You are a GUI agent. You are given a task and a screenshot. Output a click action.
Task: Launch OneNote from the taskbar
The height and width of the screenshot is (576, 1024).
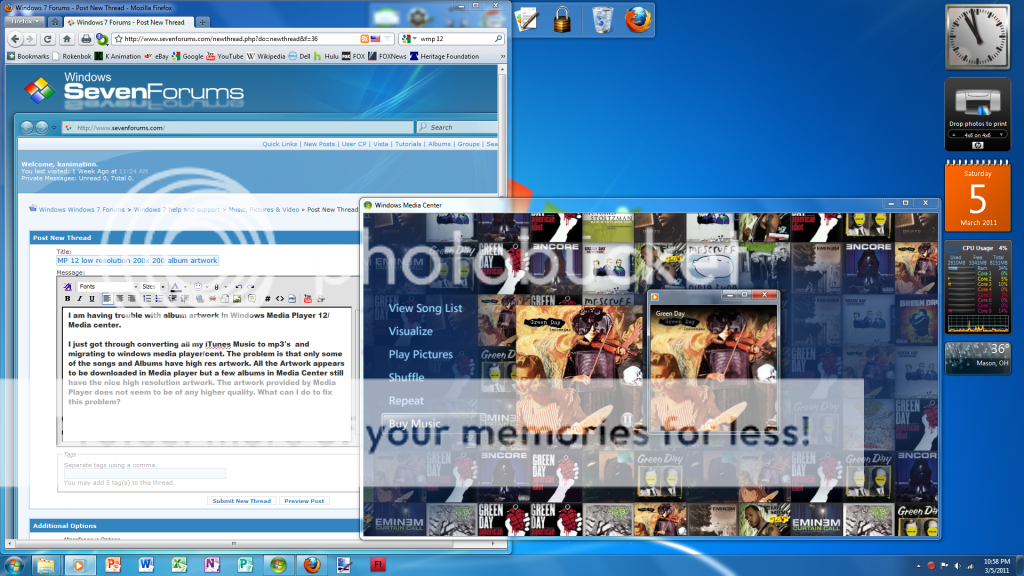point(211,564)
